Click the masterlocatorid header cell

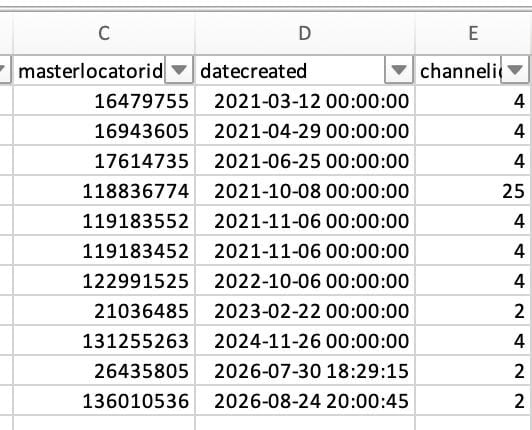[x=104, y=71]
